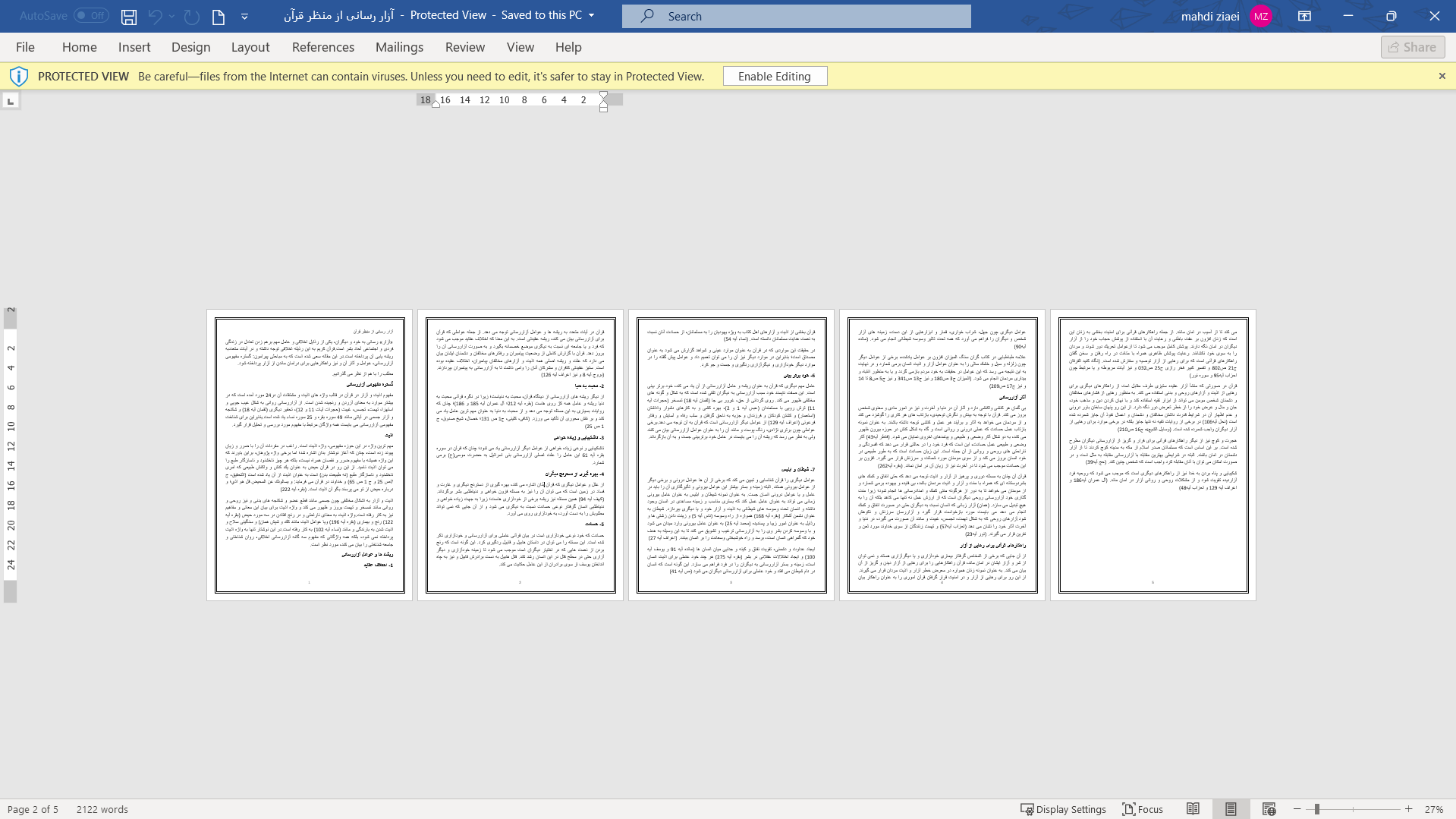Click the Undo arrow icon

pyautogui.click(x=155, y=16)
